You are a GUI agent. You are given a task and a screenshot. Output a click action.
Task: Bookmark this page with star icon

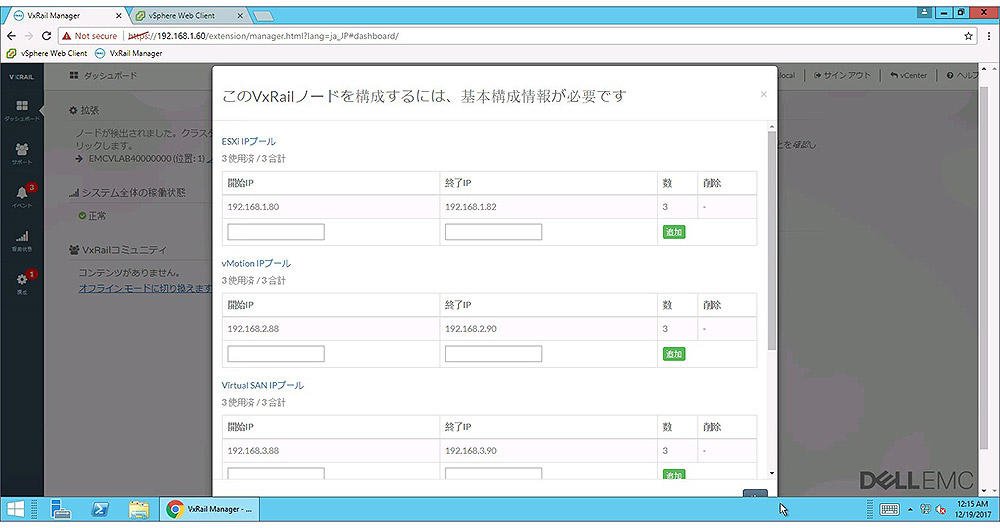[968, 36]
